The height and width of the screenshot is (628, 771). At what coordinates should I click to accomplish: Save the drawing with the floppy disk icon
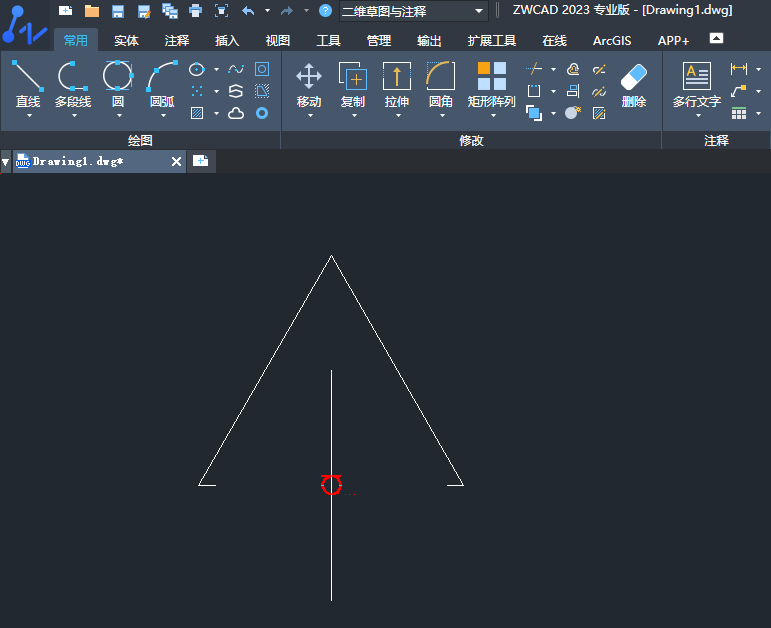click(118, 11)
